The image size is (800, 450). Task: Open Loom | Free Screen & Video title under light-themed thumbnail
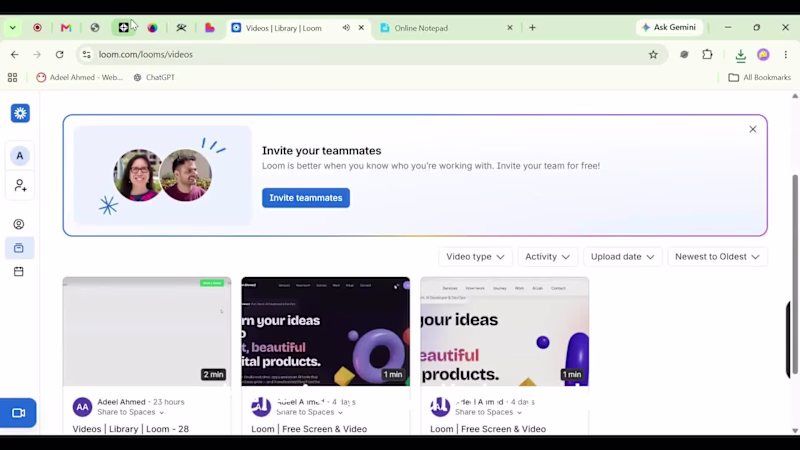[x=488, y=429]
